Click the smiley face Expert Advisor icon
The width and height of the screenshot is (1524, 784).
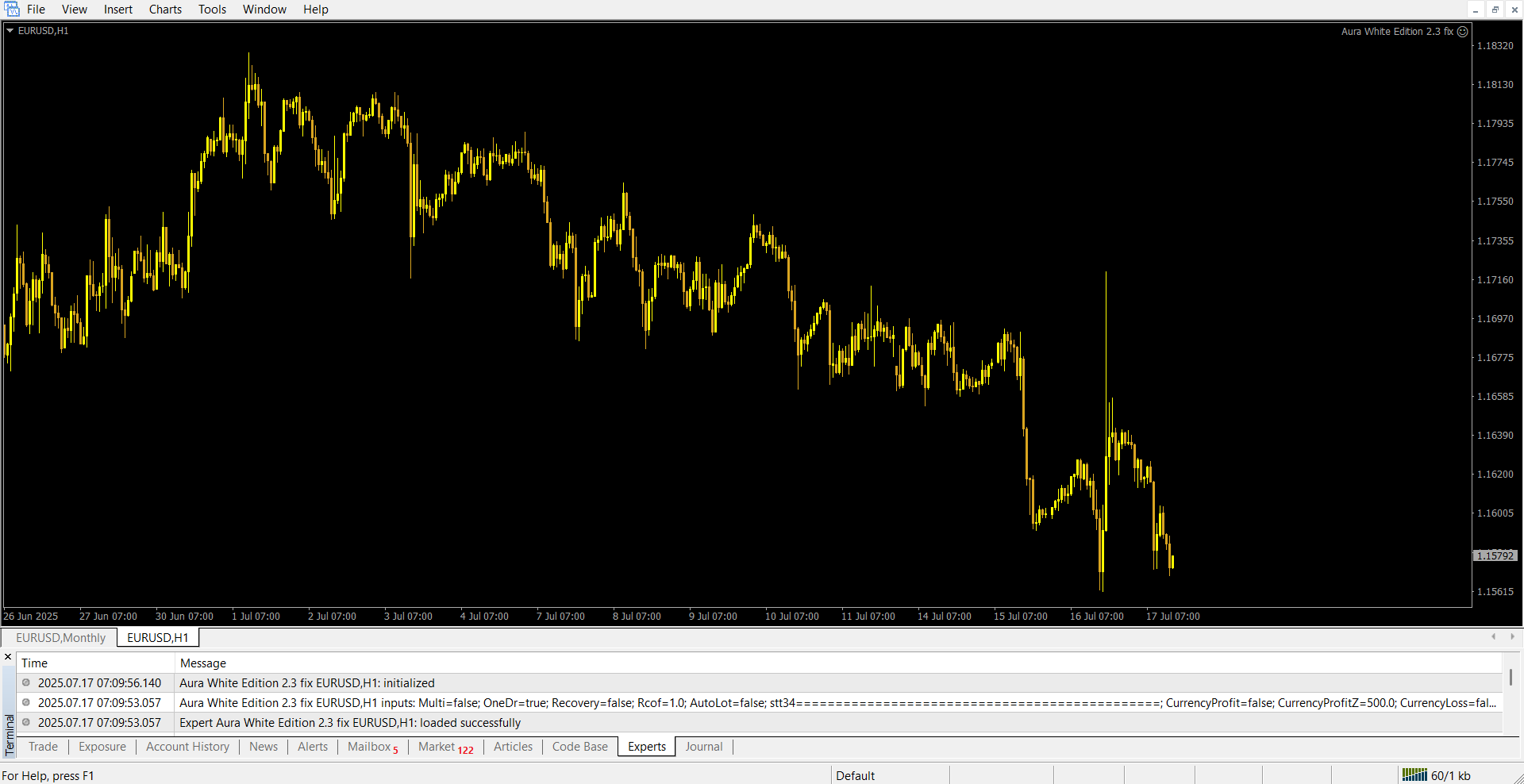point(1463,32)
